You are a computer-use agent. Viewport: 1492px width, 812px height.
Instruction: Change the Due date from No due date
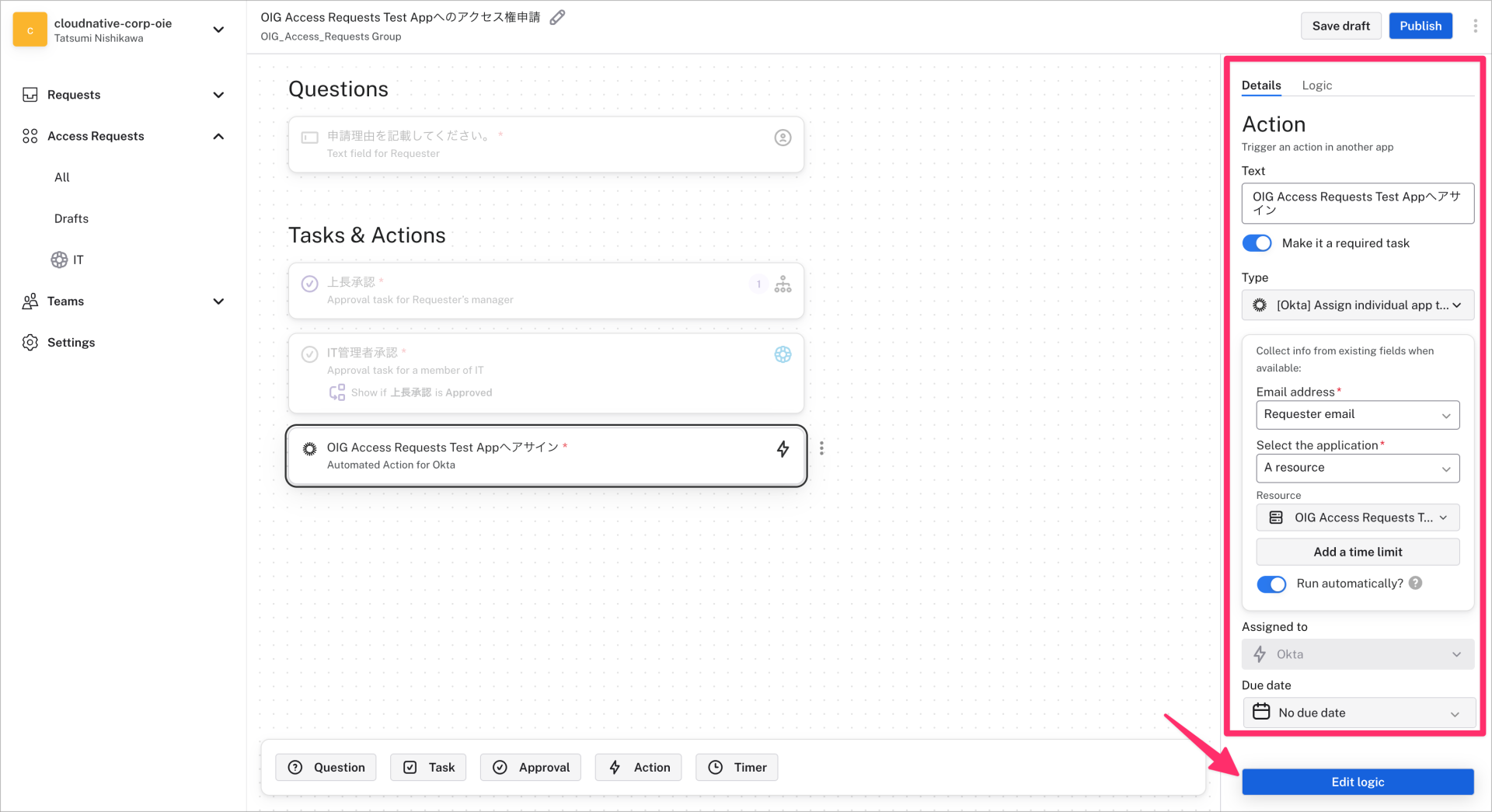click(1358, 713)
